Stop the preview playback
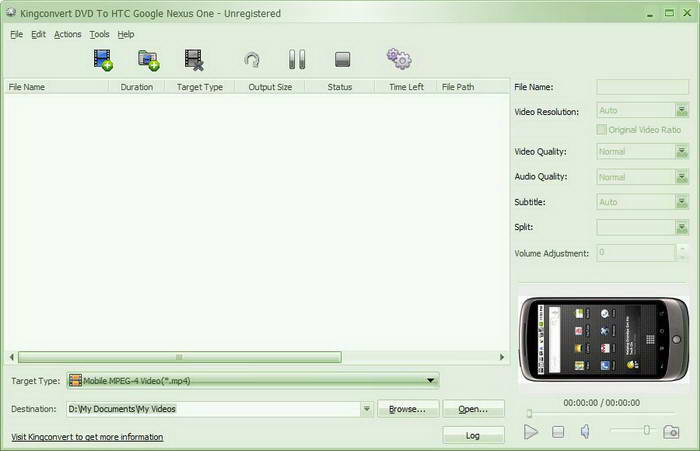Image resolution: width=700 pixels, height=451 pixels. point(558,432)
